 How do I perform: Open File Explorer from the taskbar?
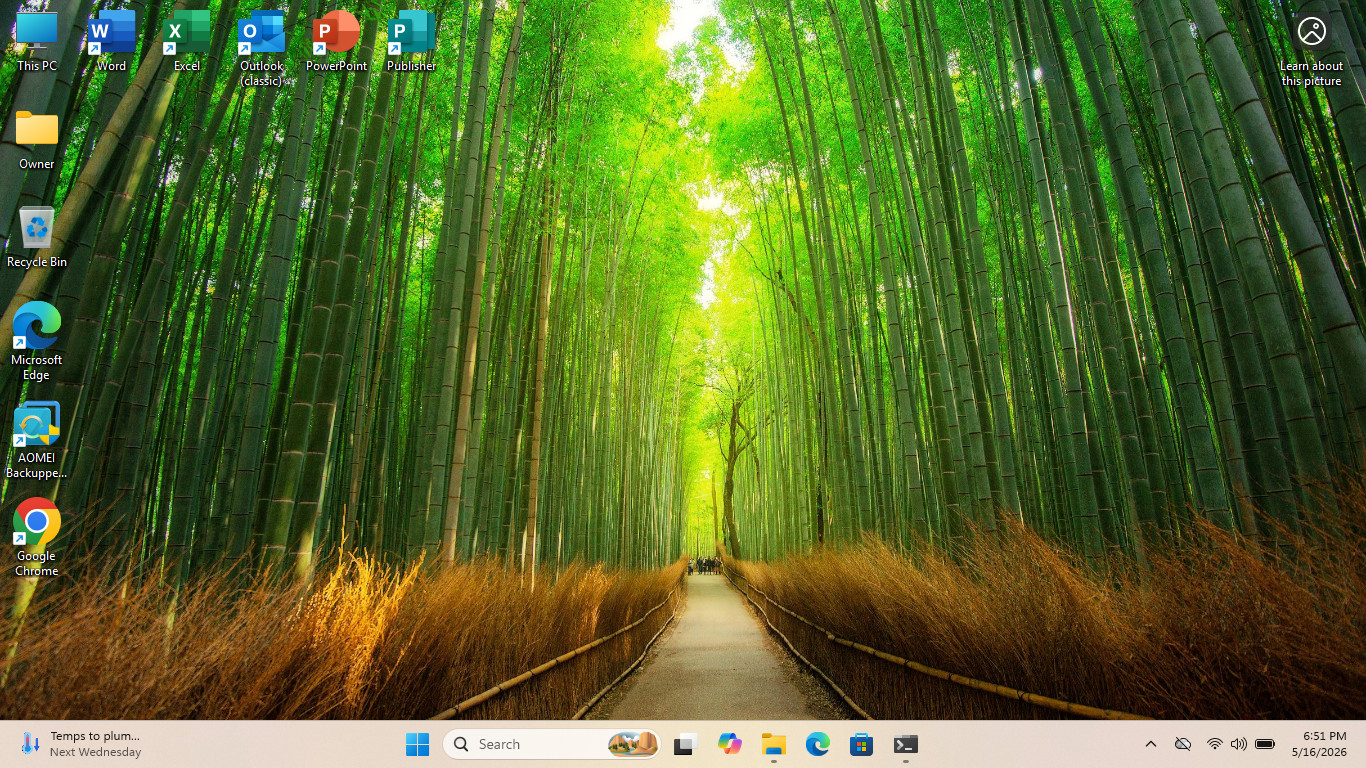[774, 744]
